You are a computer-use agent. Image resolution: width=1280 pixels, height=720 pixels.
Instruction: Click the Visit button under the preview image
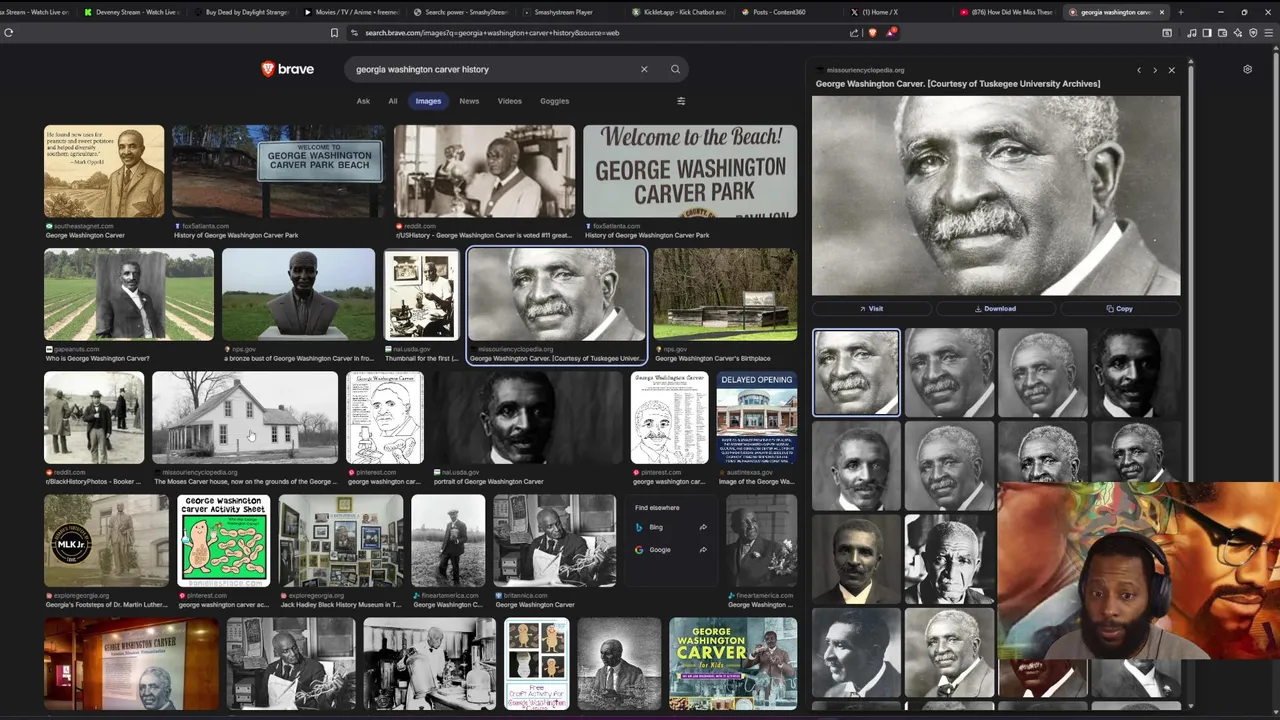pos(871,309)
